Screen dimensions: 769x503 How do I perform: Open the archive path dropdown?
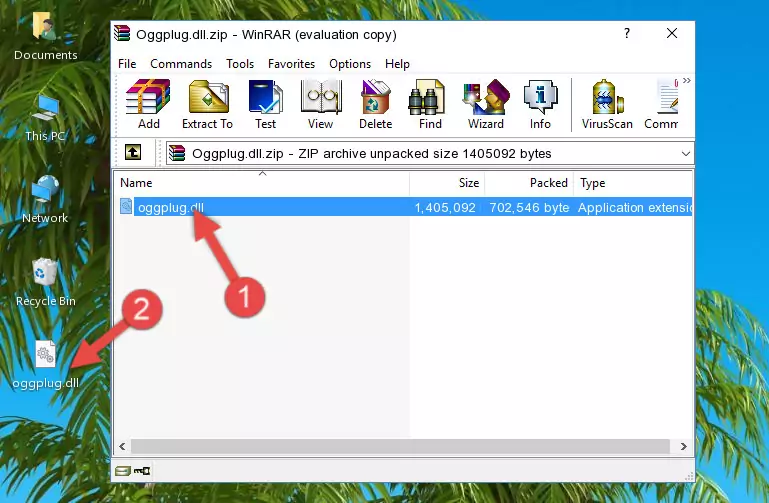coord(686,154)
